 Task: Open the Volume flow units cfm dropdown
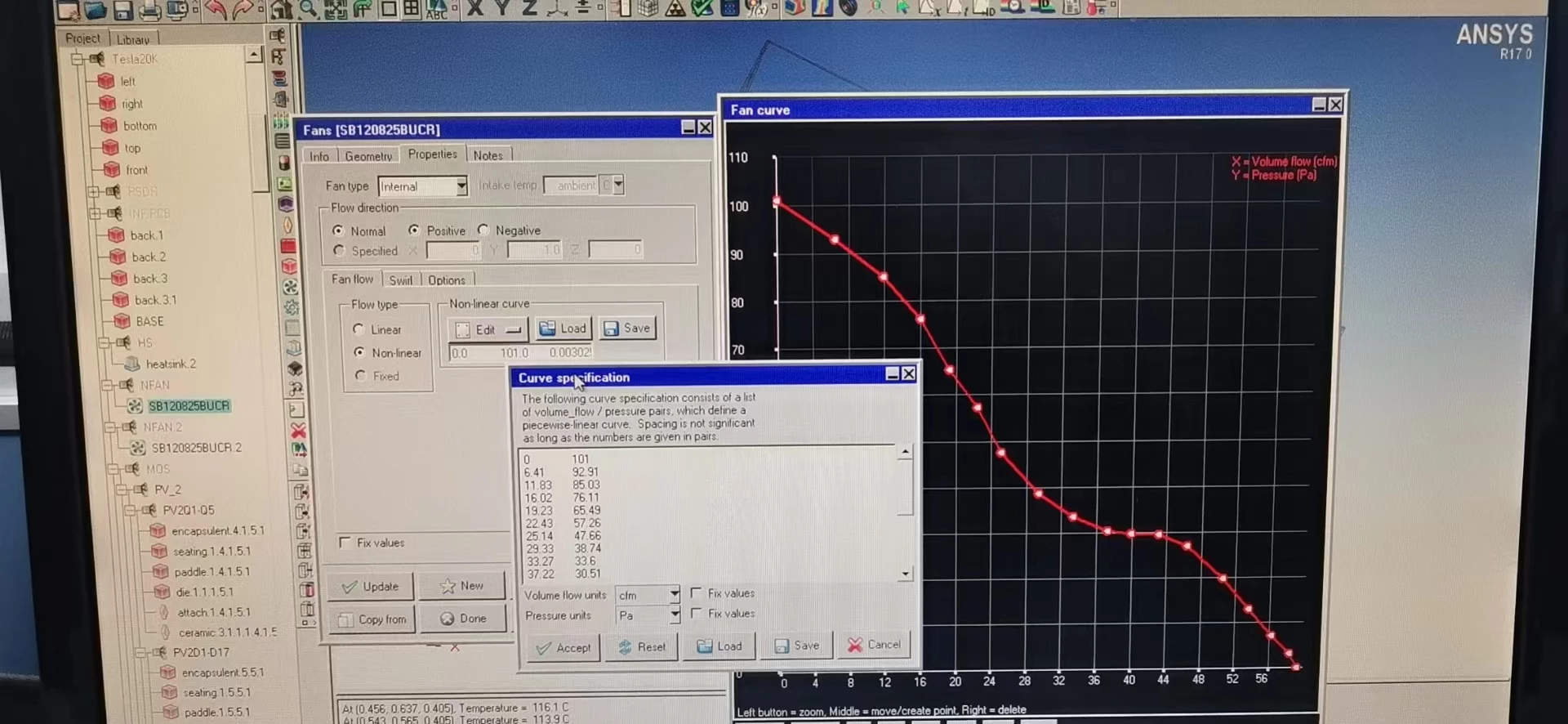675,594
